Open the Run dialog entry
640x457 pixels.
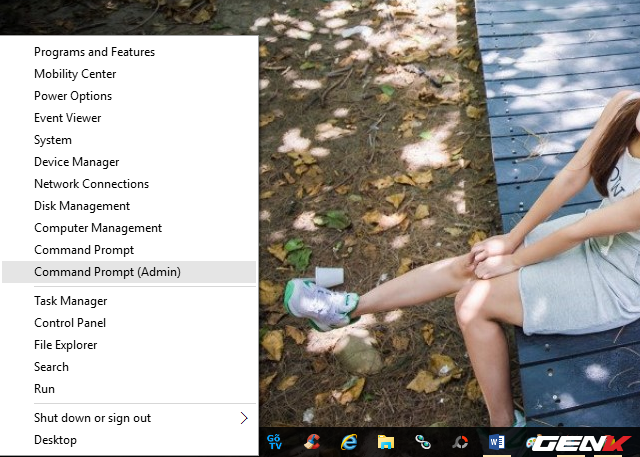129,389
